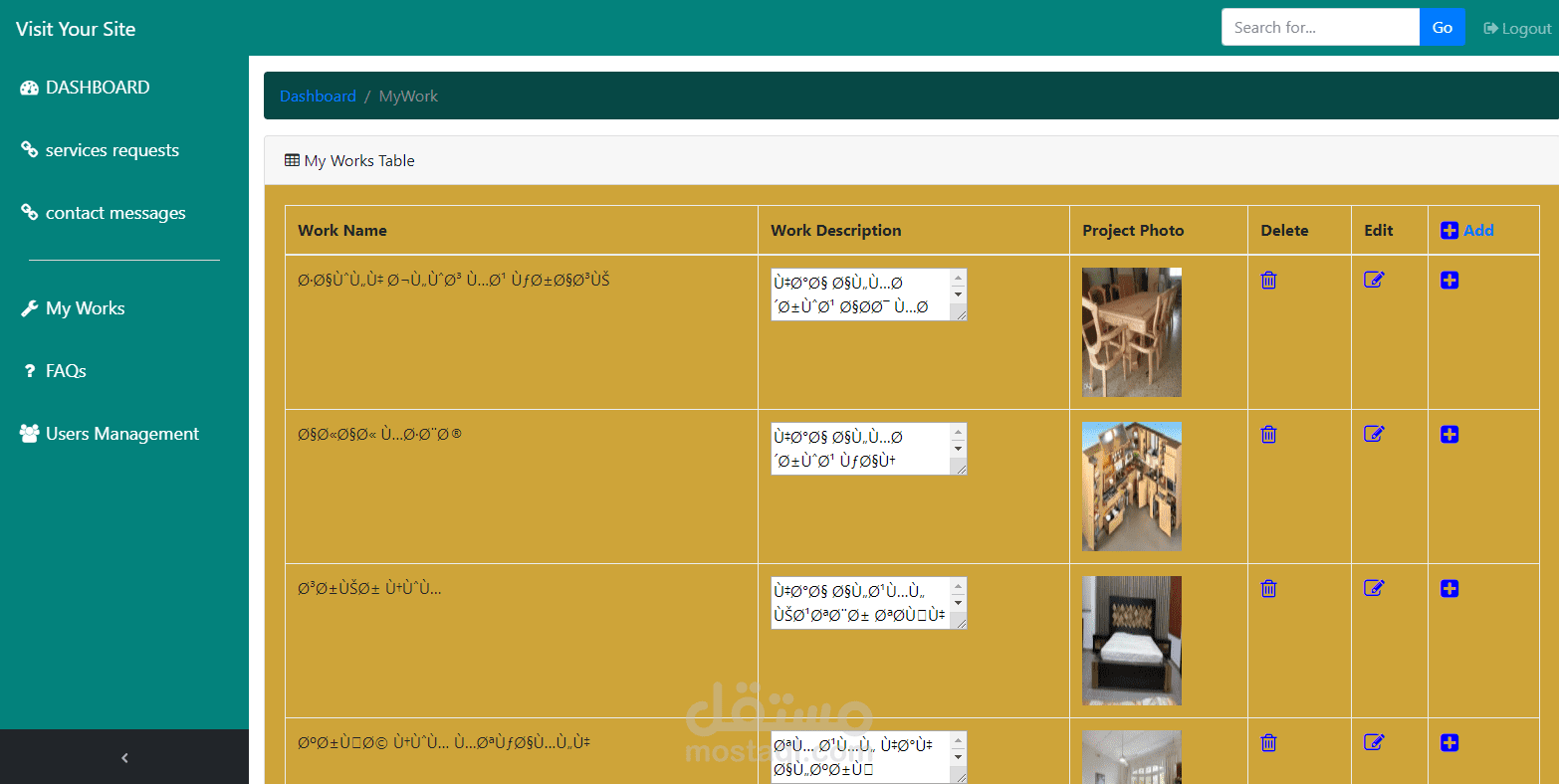The height and width of the screenshot is (784, 1559).
Task: Delete the kitchen cabinet work row
Action: pyautogui.click(x=1268, y=435)
